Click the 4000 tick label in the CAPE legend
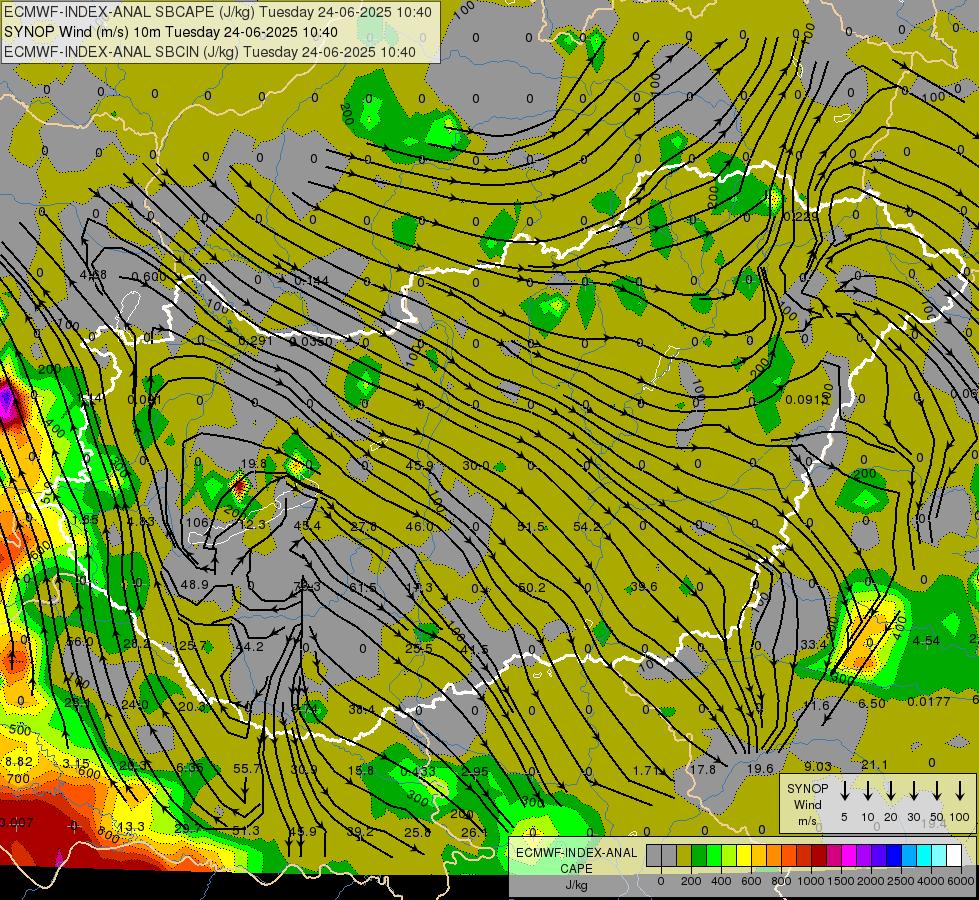 pos(931,881)
